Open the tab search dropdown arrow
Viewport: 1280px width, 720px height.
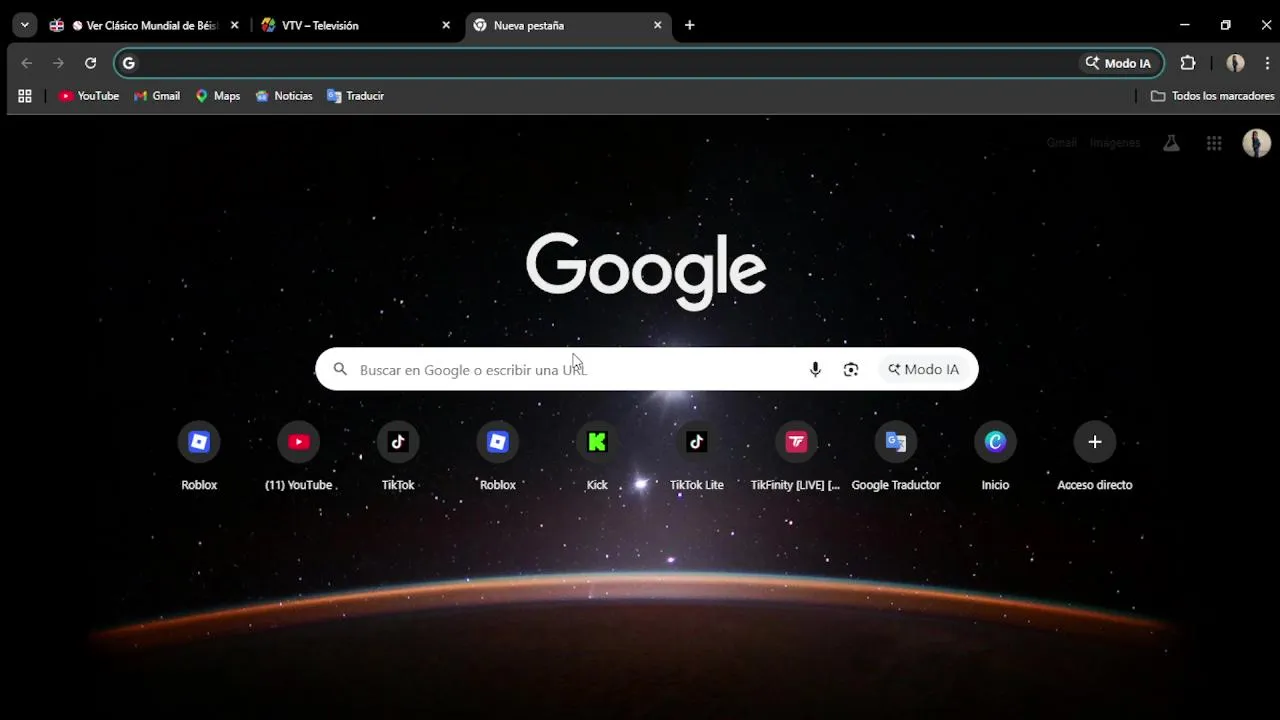click(24, 25)
